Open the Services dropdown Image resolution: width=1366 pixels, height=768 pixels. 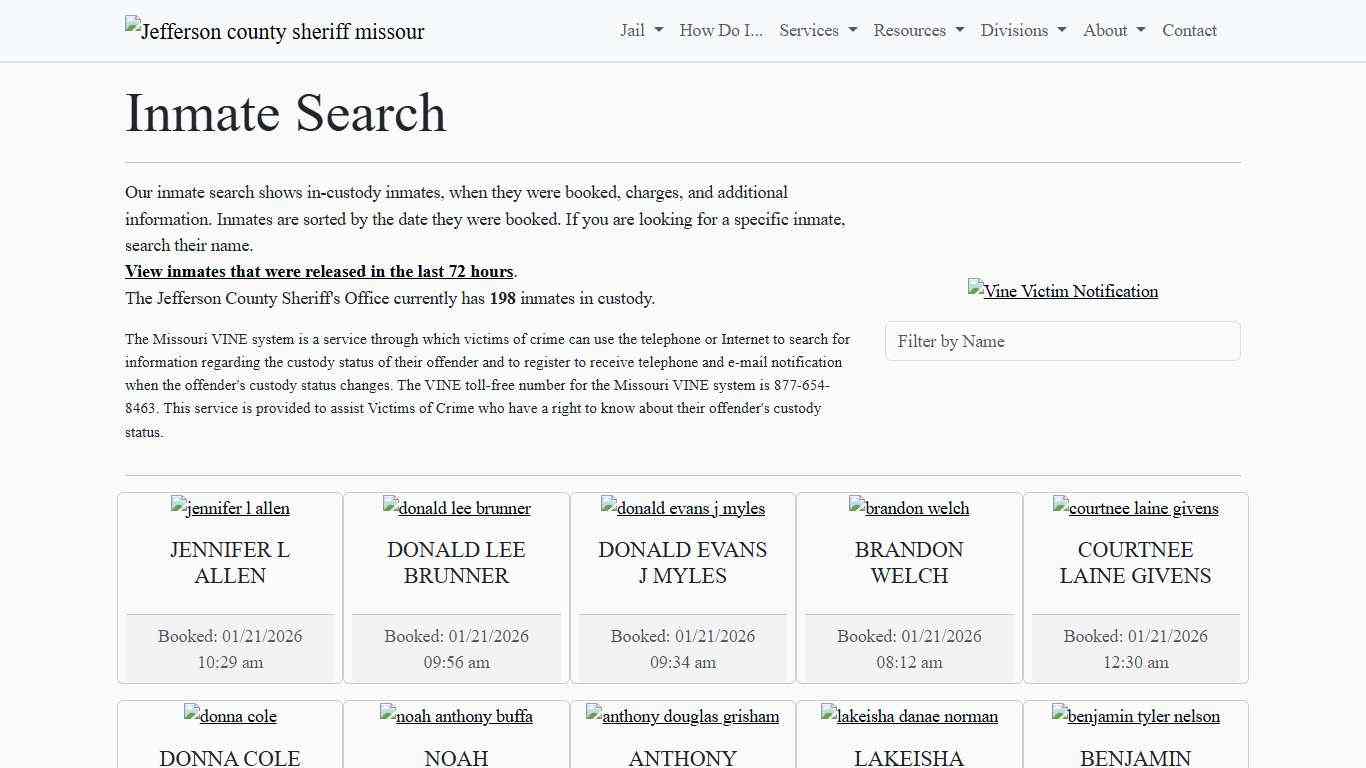click(x=817, y=30)
